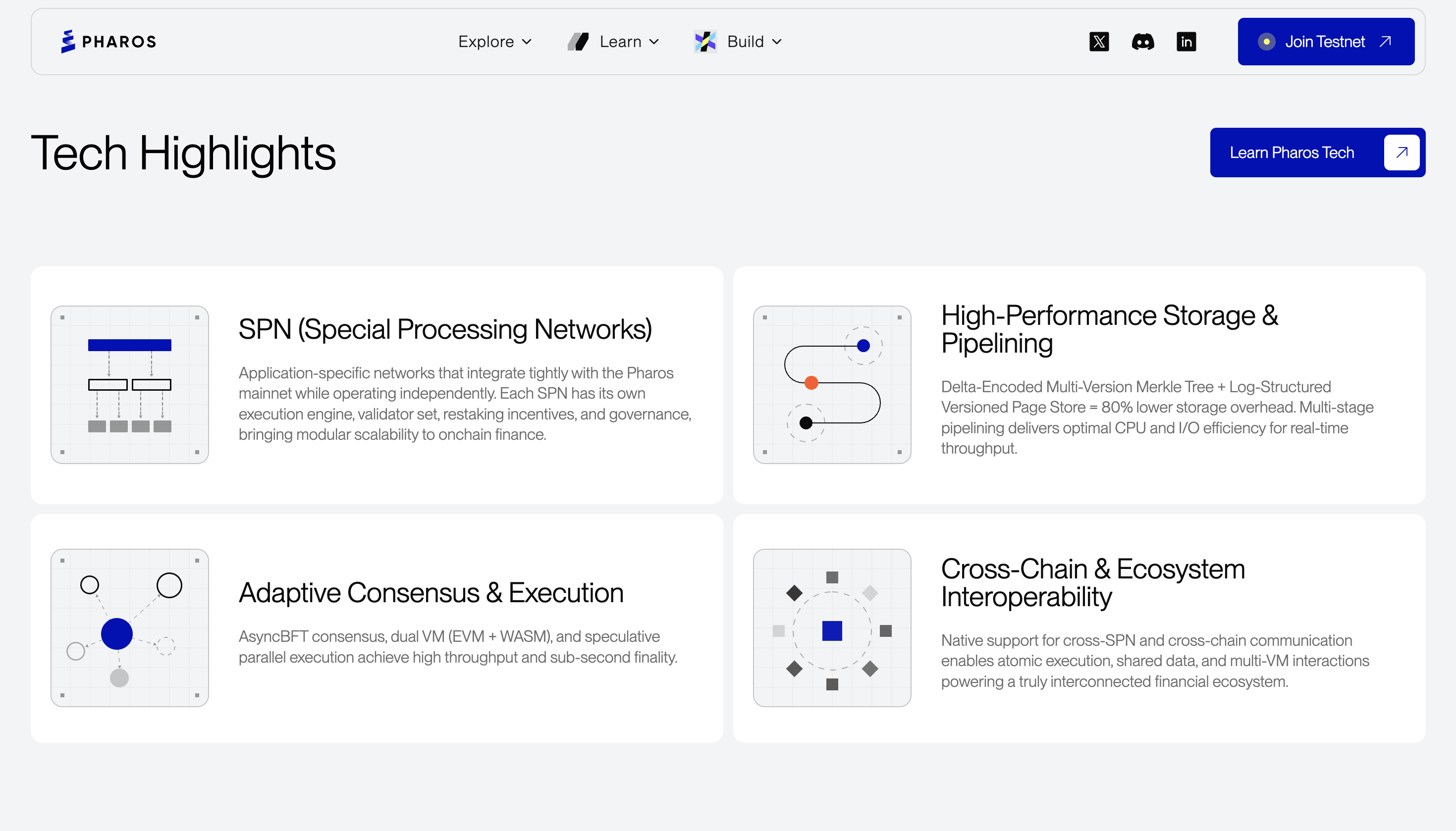
Task: Click the gray icon beside Learn
Action: (578, 42)
